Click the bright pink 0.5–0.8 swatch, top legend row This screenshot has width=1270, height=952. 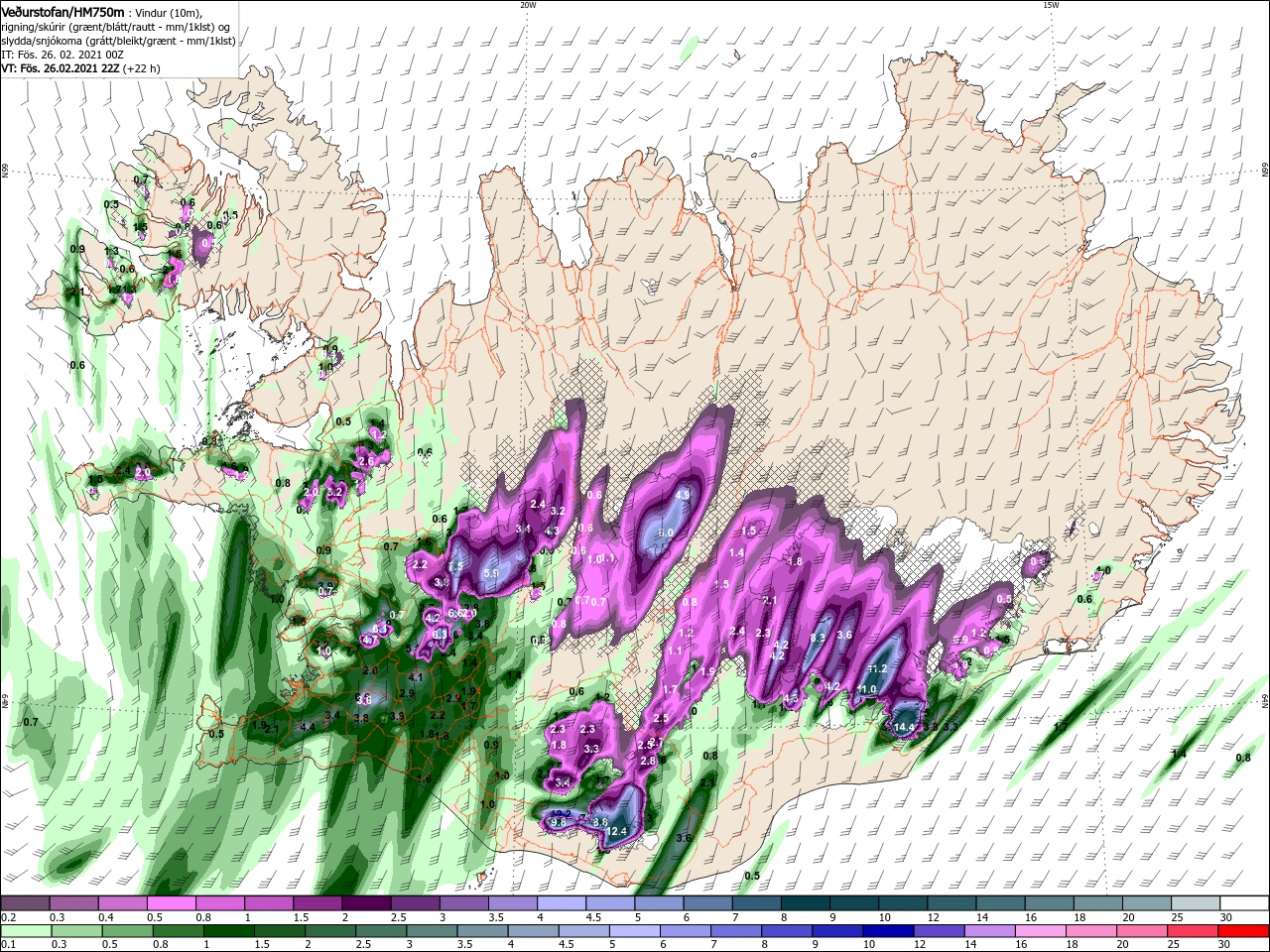[x=171, y=903]
